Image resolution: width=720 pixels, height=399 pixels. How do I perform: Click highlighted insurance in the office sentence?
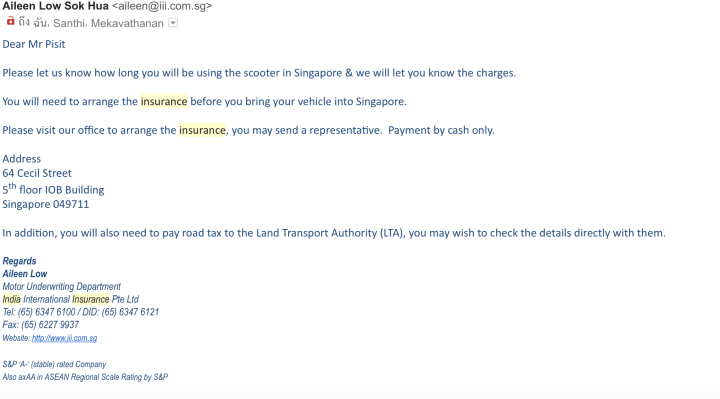pyautogui.click(x=202, y=130)
